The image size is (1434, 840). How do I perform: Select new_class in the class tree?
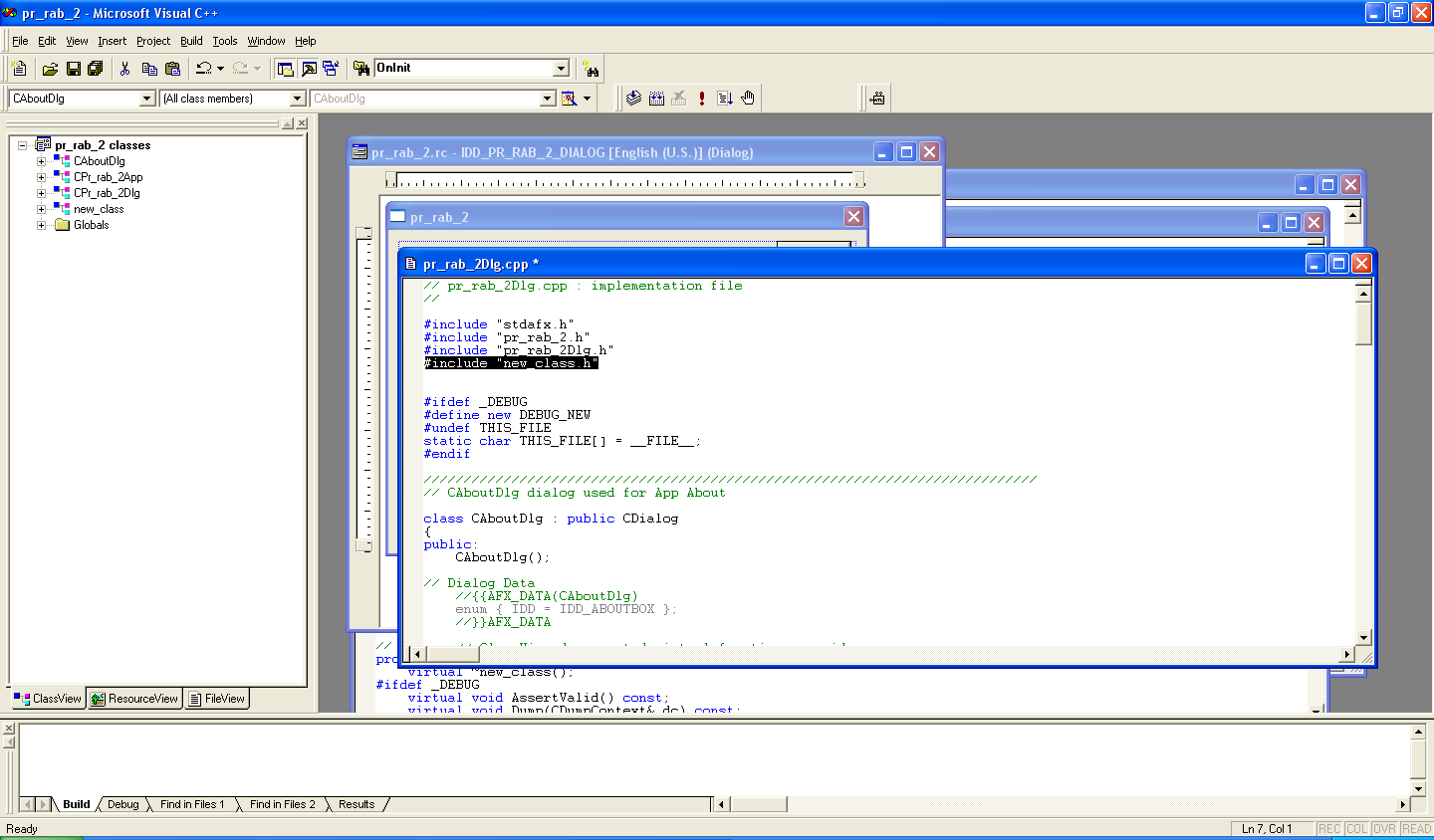point(99,209)
